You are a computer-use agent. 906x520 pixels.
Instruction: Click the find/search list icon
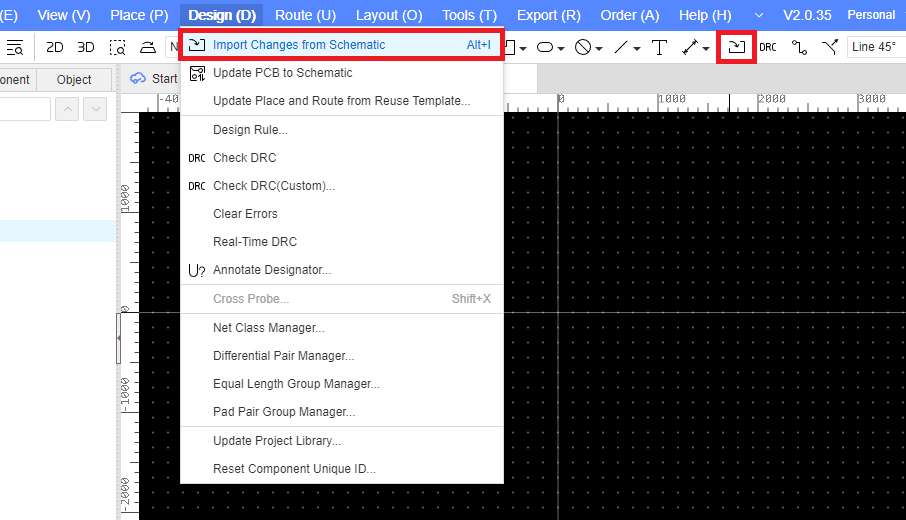click(14, 47)
